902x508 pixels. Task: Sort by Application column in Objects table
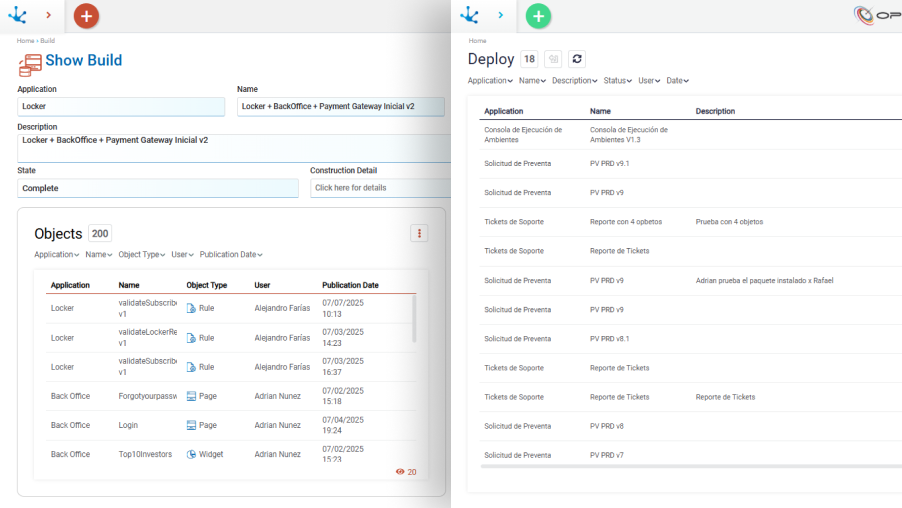pos(70,285)
